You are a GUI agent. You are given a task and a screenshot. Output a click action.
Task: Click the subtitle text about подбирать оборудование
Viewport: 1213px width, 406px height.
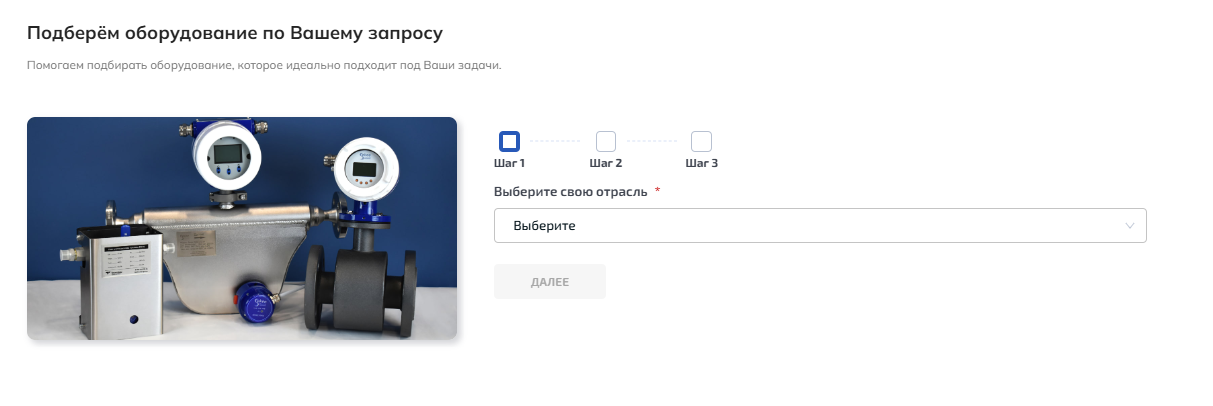(264, 66)
